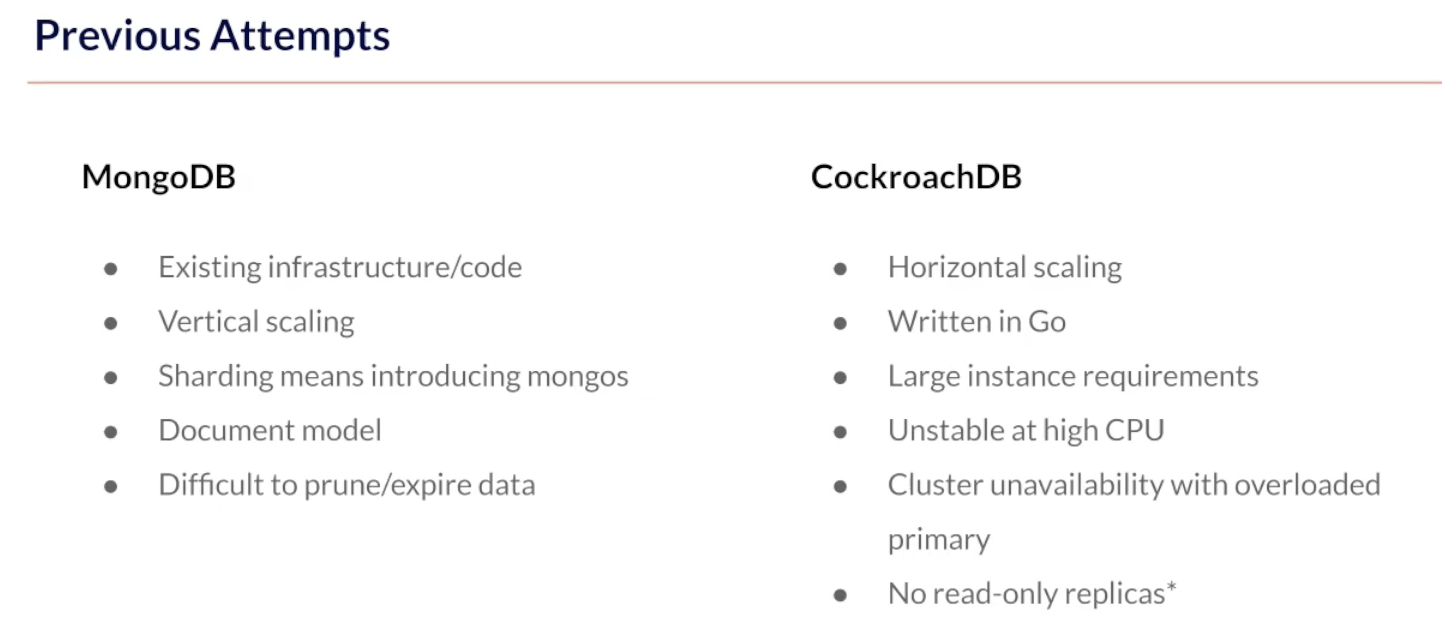Screen dimensions: 1442x636
Task: Select "Difficult to prune/expire data" line
Action: click(346, 485)
